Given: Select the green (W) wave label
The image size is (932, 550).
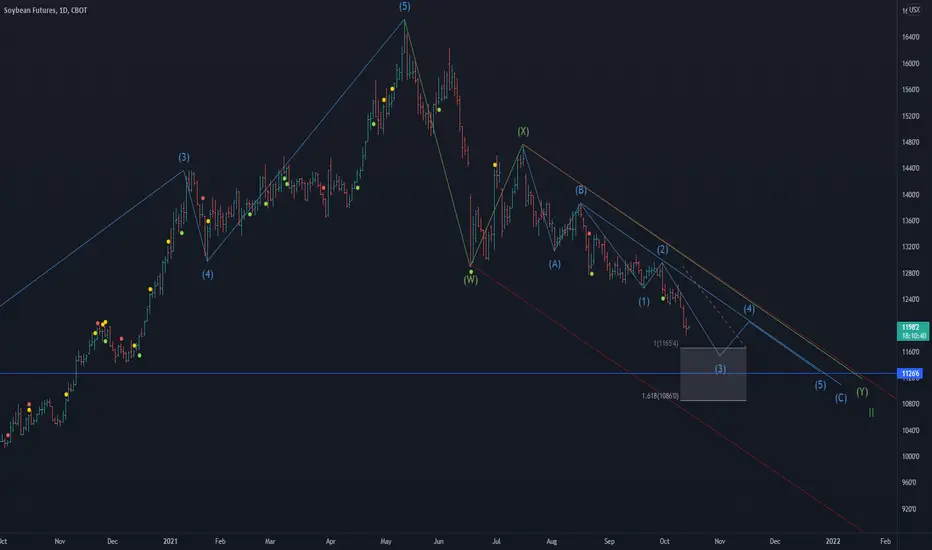Looking at the screenshot, I should (x=471, y=279).
